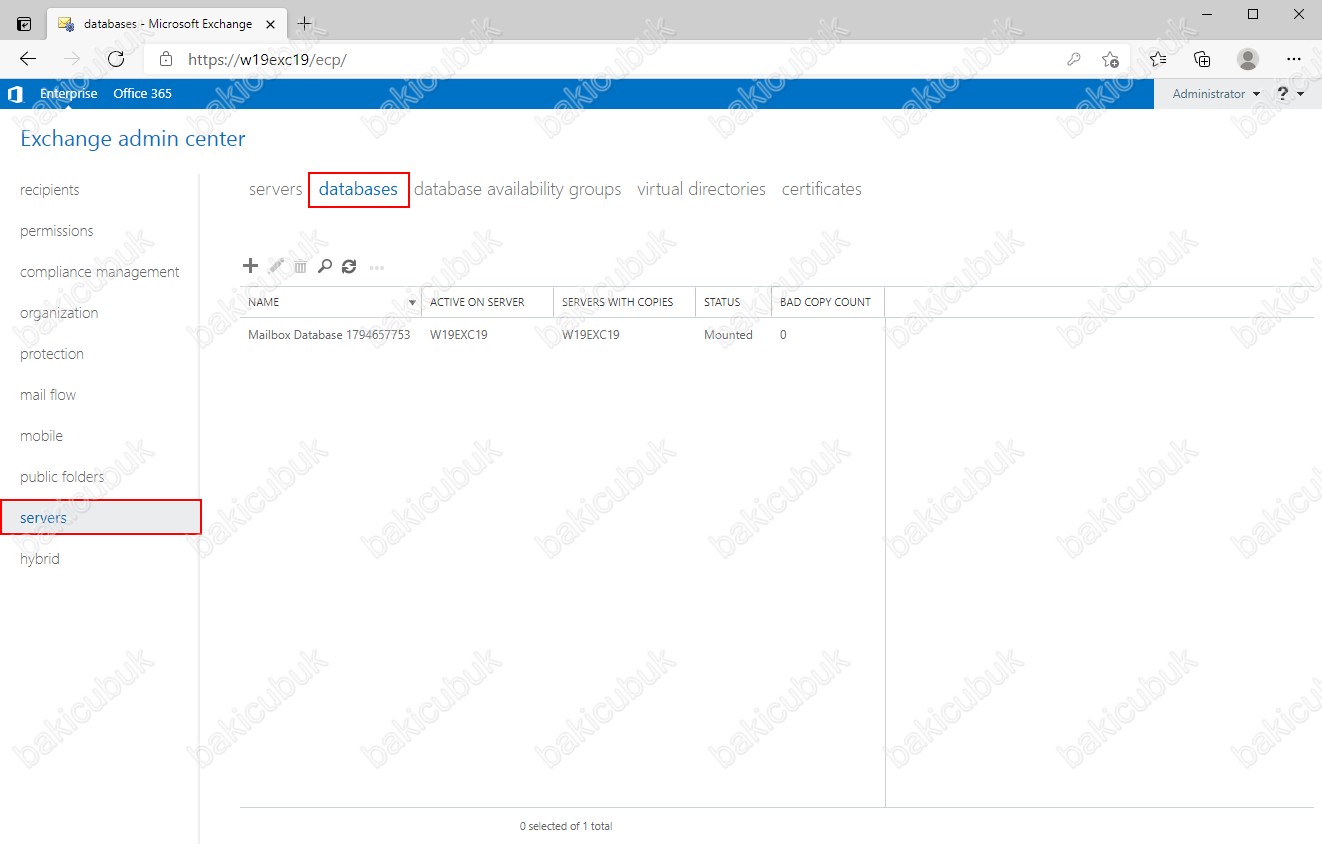1322x859 pixels.
Task: Open permissions in the left navigation
Action: point(57,231)
